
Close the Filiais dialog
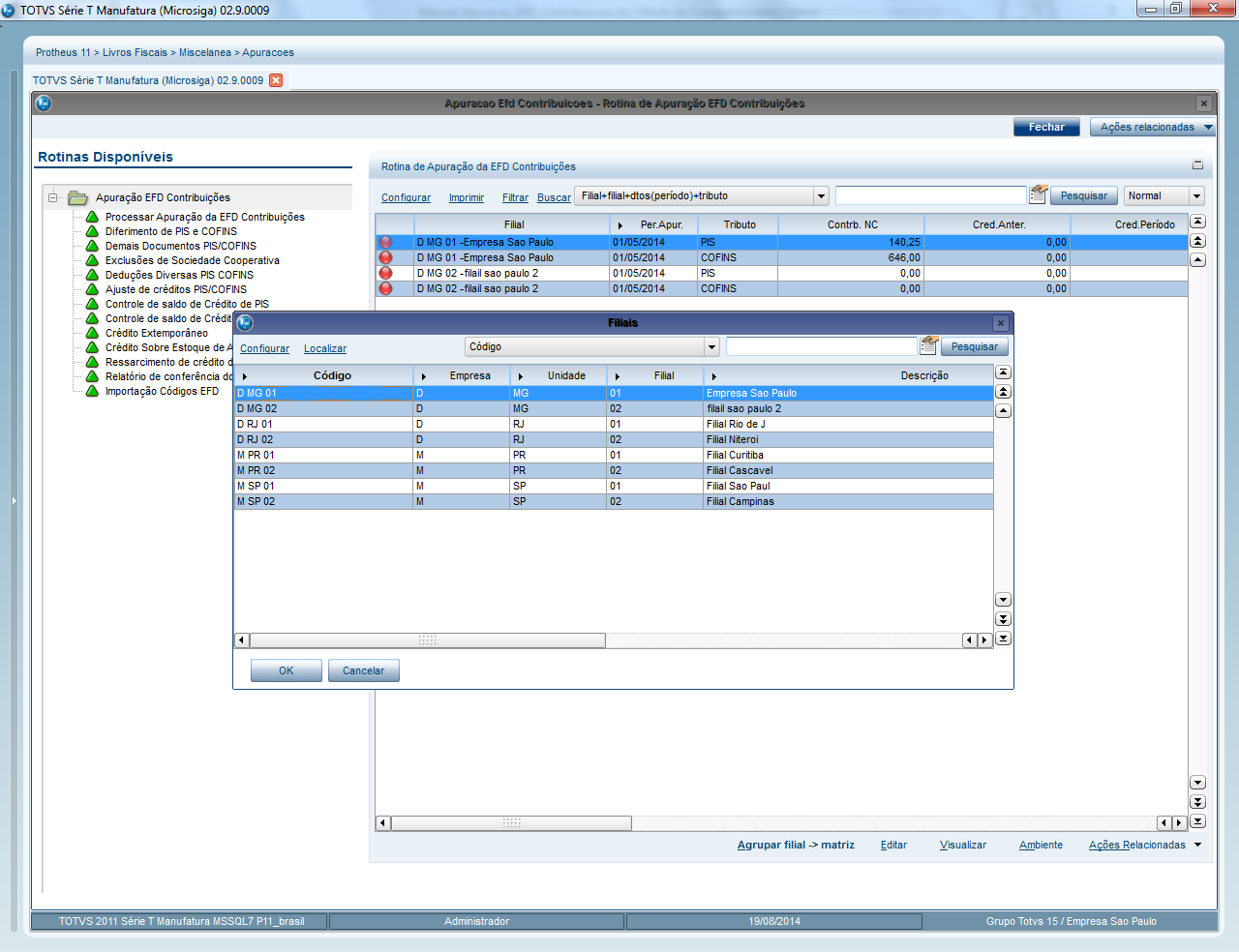(x=1001, y=323)
